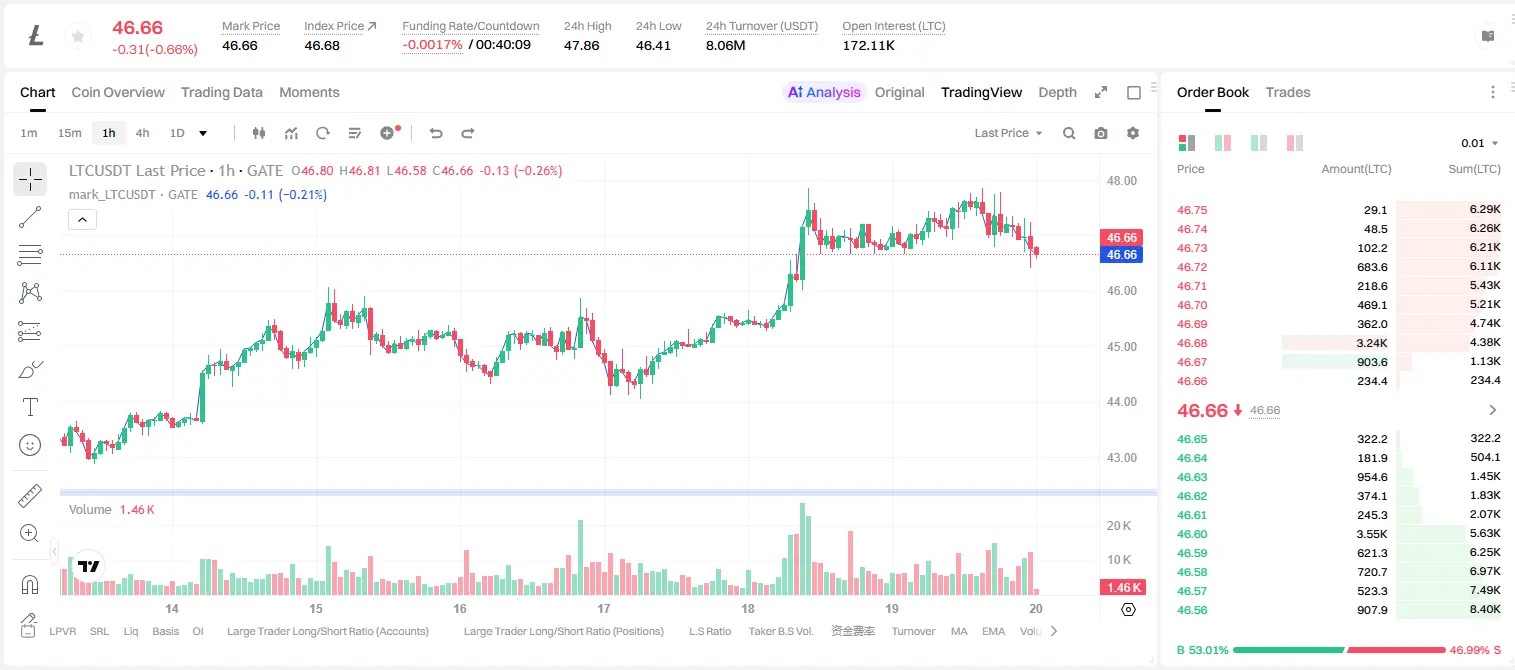Add LTC to favorites with star icon
The image size is (1515, 670).
[x=77, y=37]
